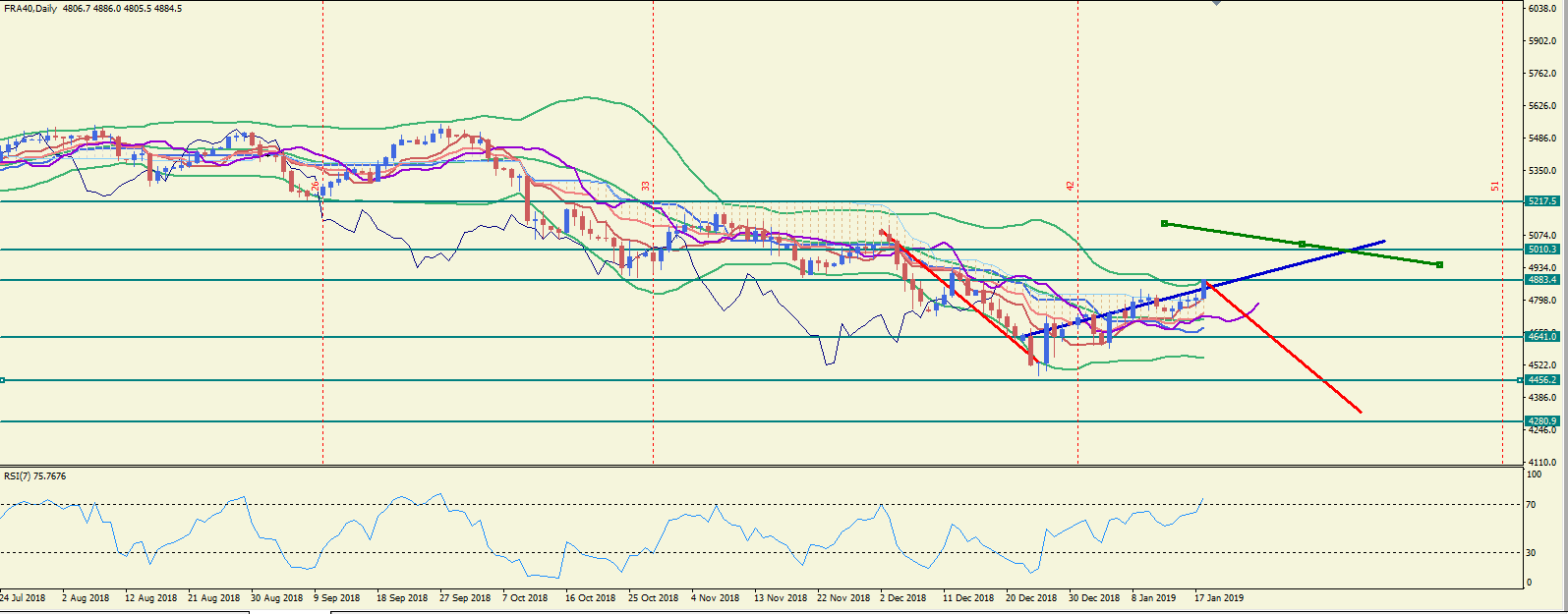Click the 4641.0 horizontal level price tag
Screen dimensions: 1568x614
1541,336
